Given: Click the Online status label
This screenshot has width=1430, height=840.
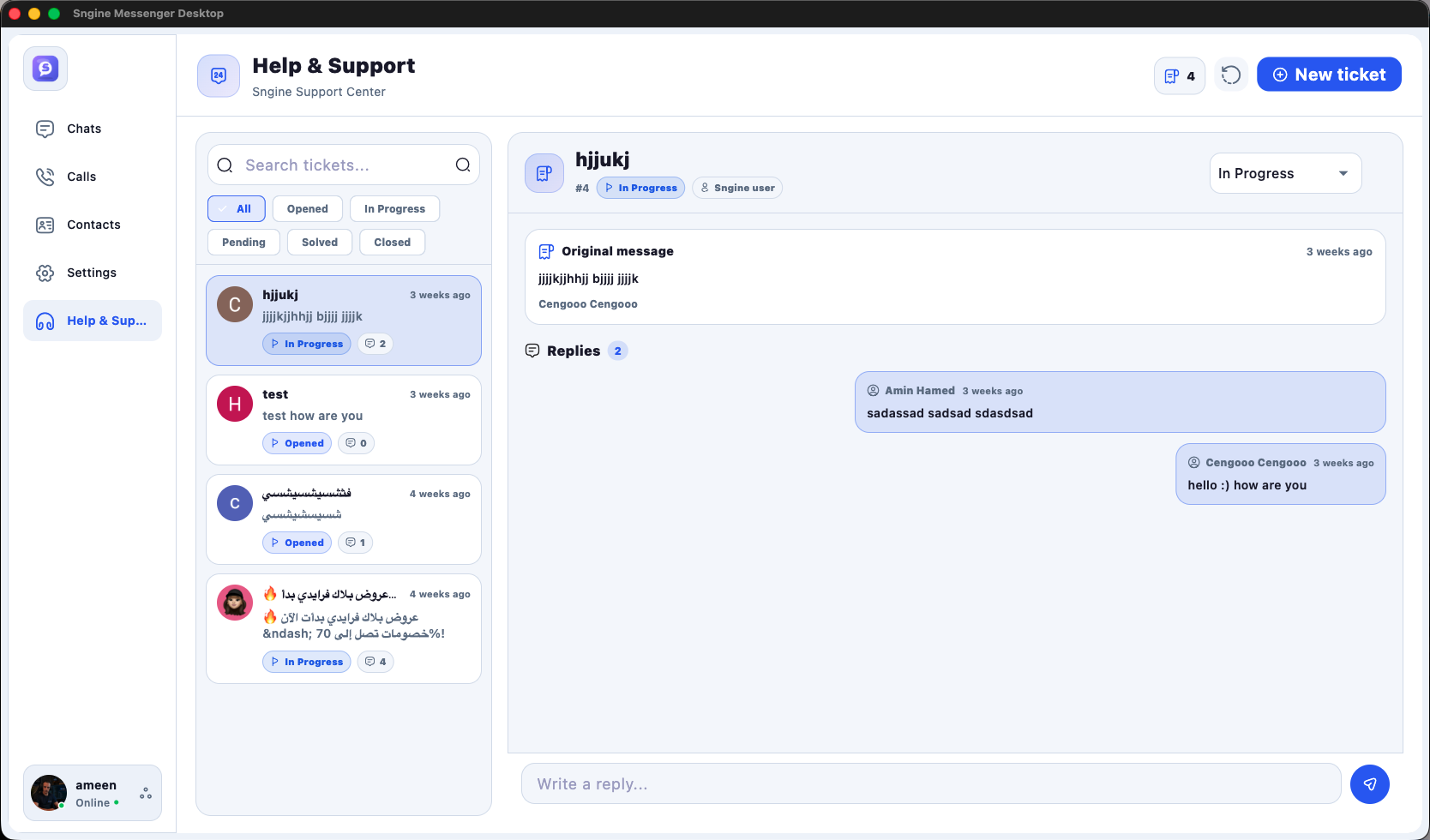Looking at the screenshot, I should [93, 803].
